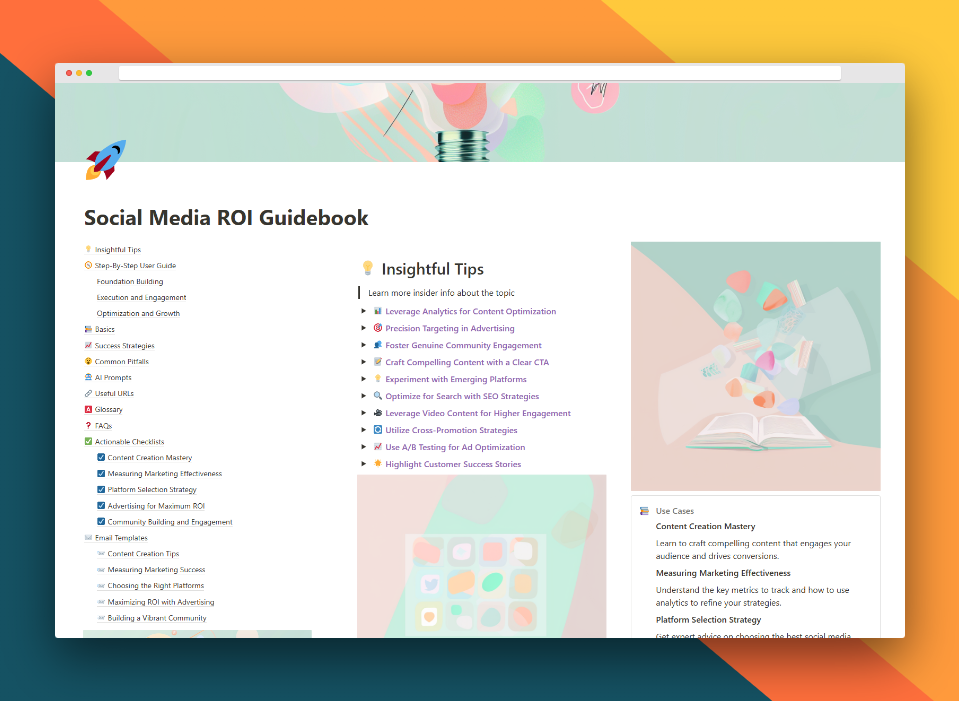This screenshot has width=959, height=701.
Task: Open the Optimization and Growth link
Action: [x=138, y=313]
